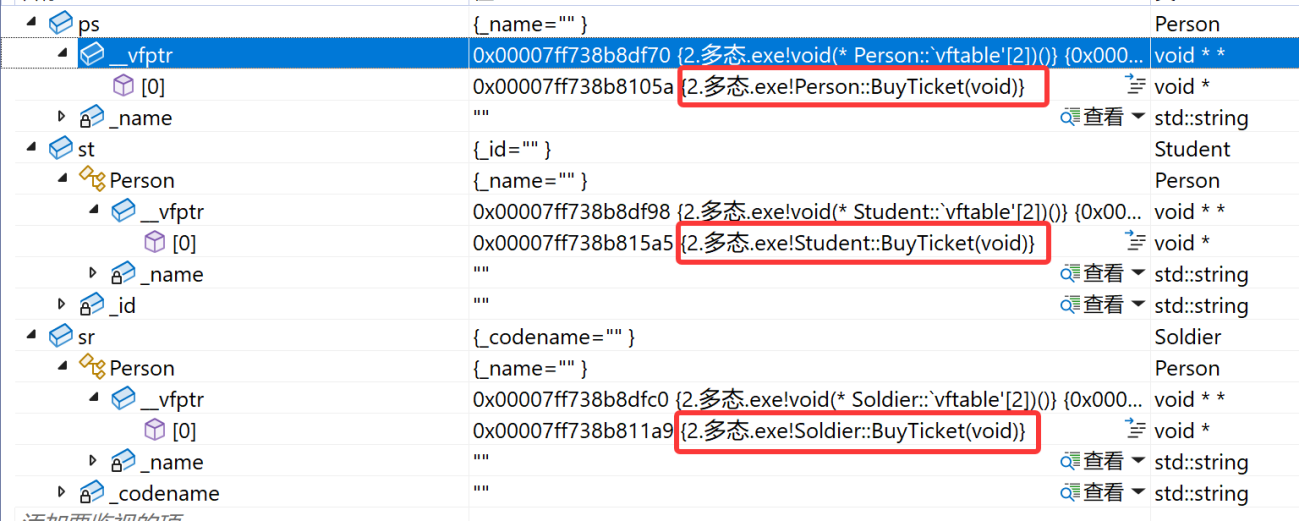Click the name label _codename
Viewport: 1300px width, 522px height.
pos(164,493)
